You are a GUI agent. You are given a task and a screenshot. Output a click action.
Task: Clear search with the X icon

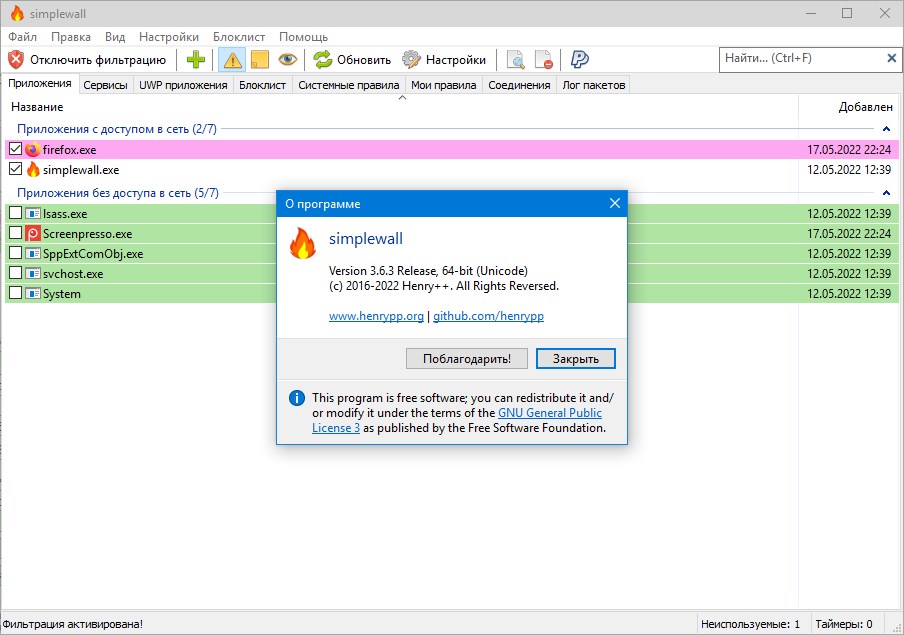(891, 58)
